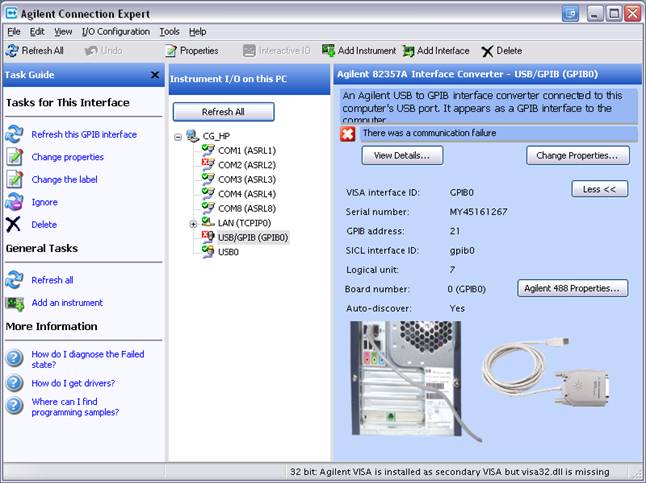Click the Add Interface toolbar icon
The width and height of the screenshot is (646, 483).
[x=409, y=51]
